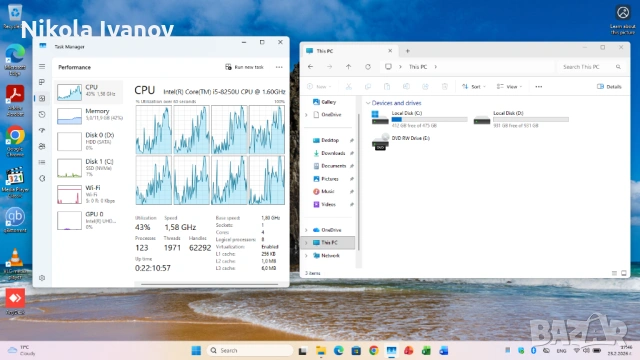Click Delete trash icon in Explorer toolbar
Image resolution: width=640 pixels, height=360 pixels.
pyautogui.click(x=444, y=87)
